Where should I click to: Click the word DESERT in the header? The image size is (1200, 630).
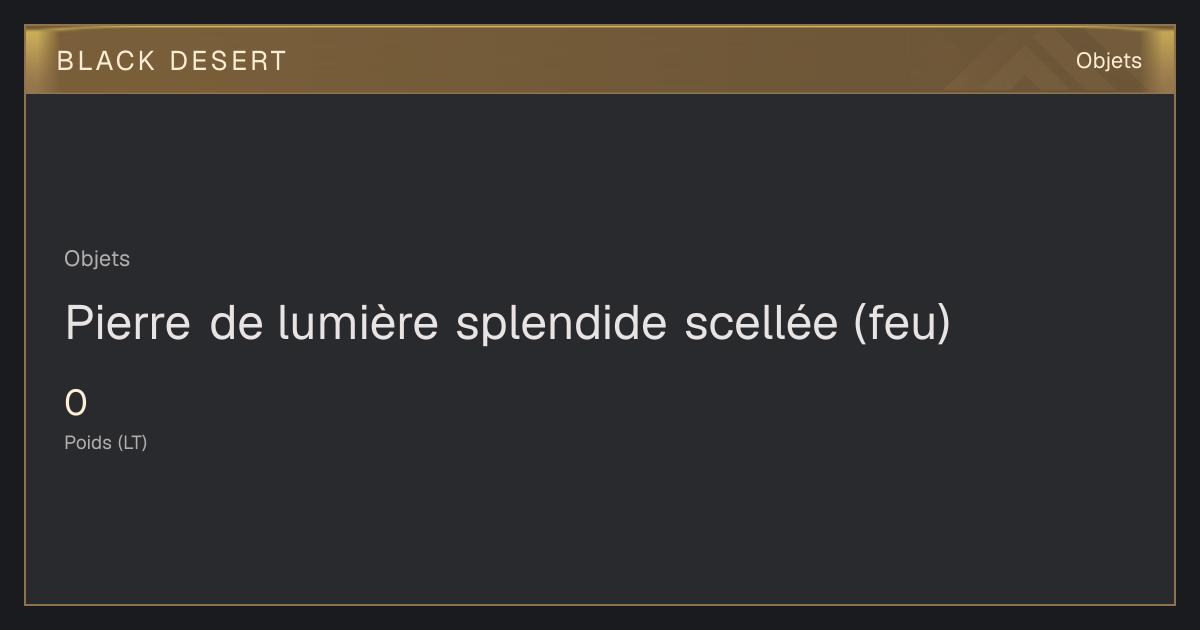click(x=228, y=61)
